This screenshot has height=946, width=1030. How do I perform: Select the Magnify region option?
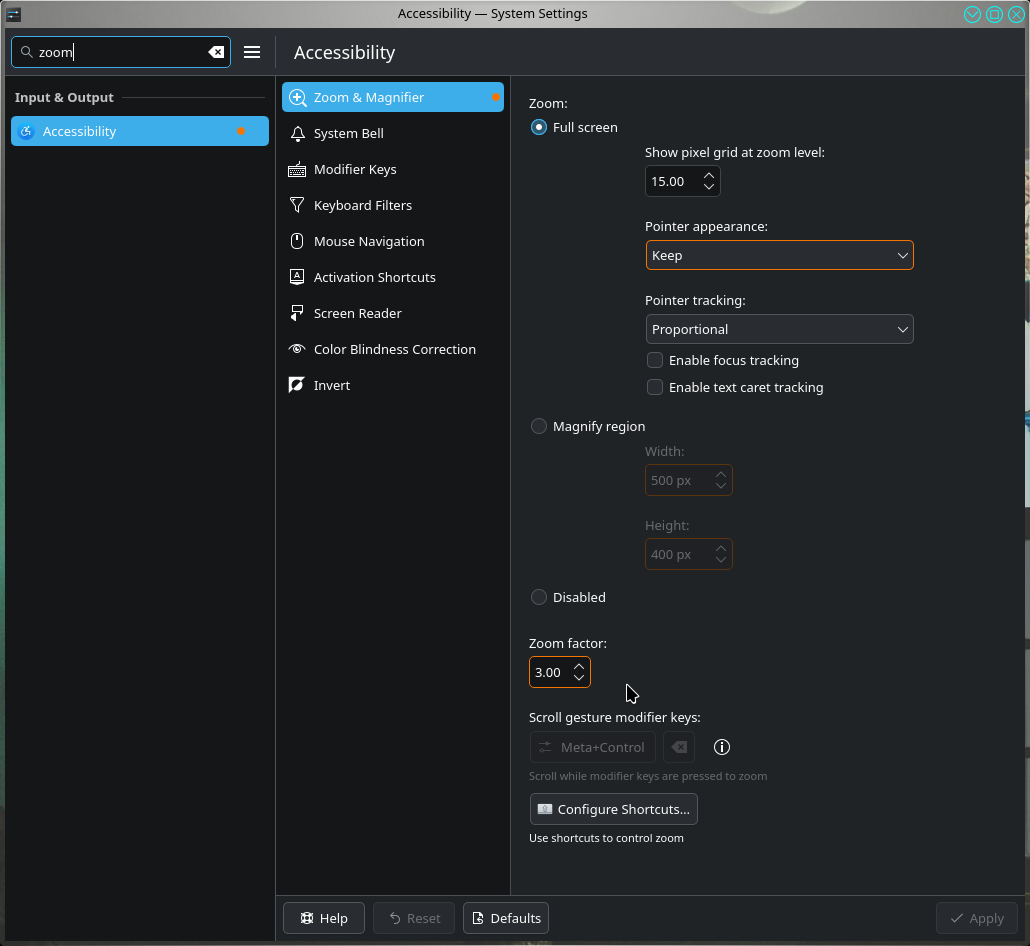pos(539,426)
